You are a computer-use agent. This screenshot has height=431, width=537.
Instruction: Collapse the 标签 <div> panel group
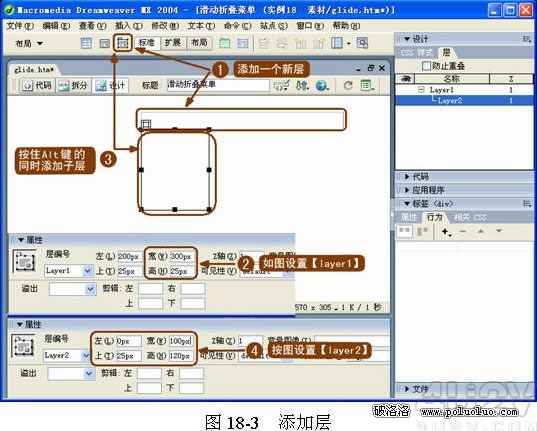(x=407, y=204)
